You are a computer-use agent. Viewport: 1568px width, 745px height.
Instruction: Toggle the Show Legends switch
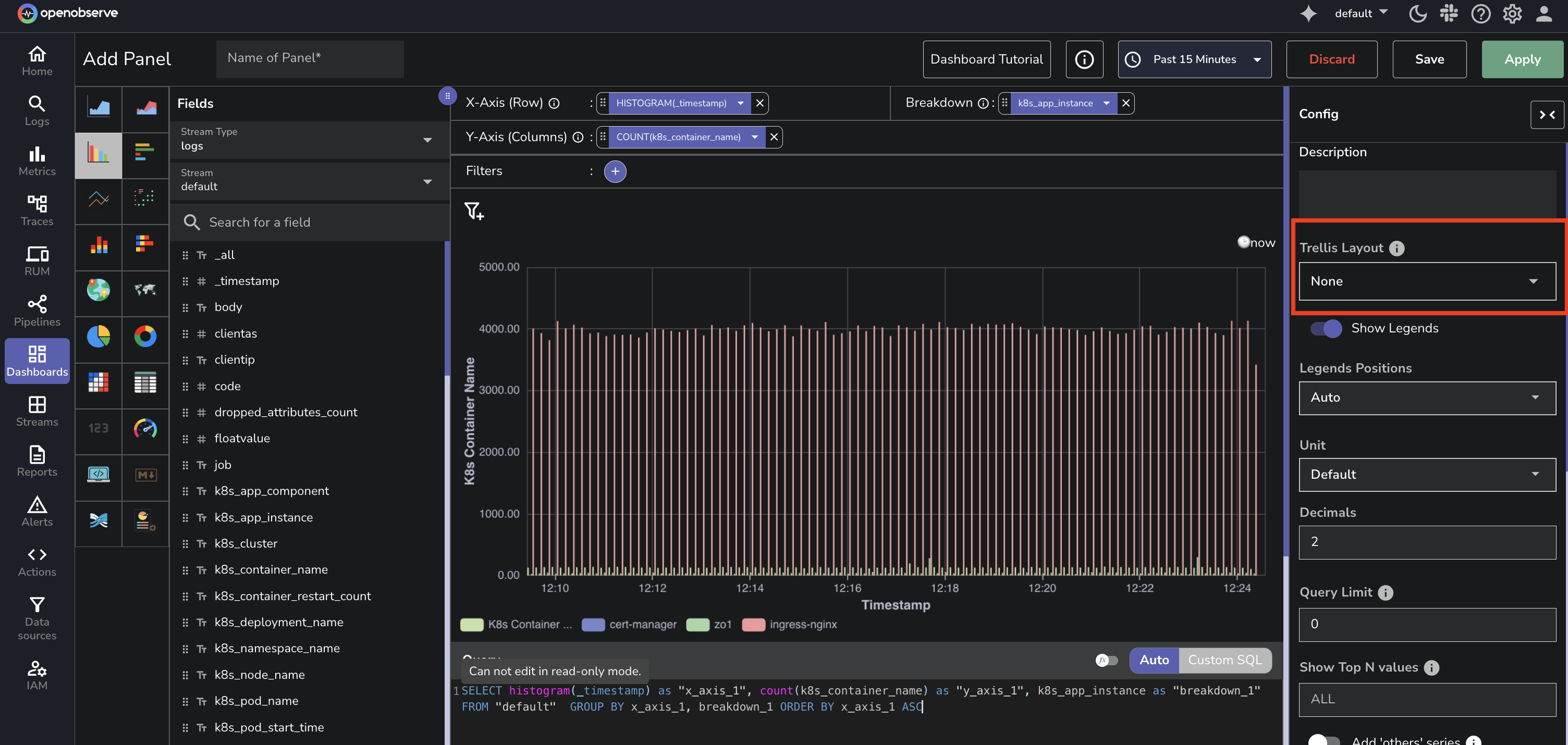(1326, 328)
